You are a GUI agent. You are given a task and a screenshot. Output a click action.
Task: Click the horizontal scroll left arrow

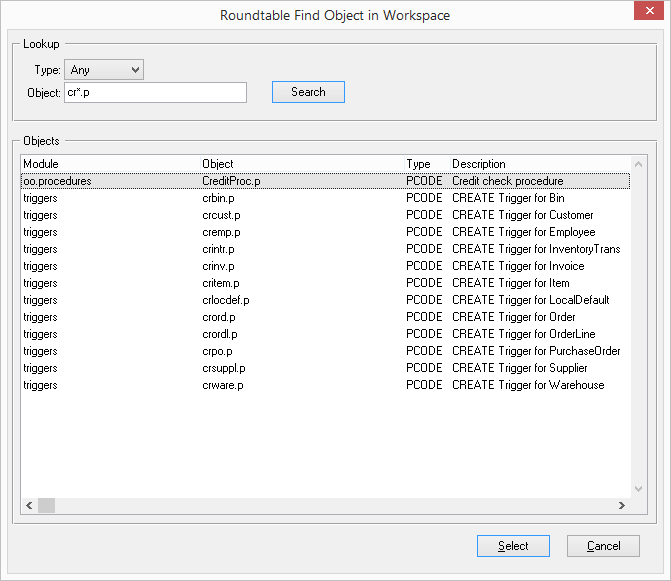pos(29,505)
